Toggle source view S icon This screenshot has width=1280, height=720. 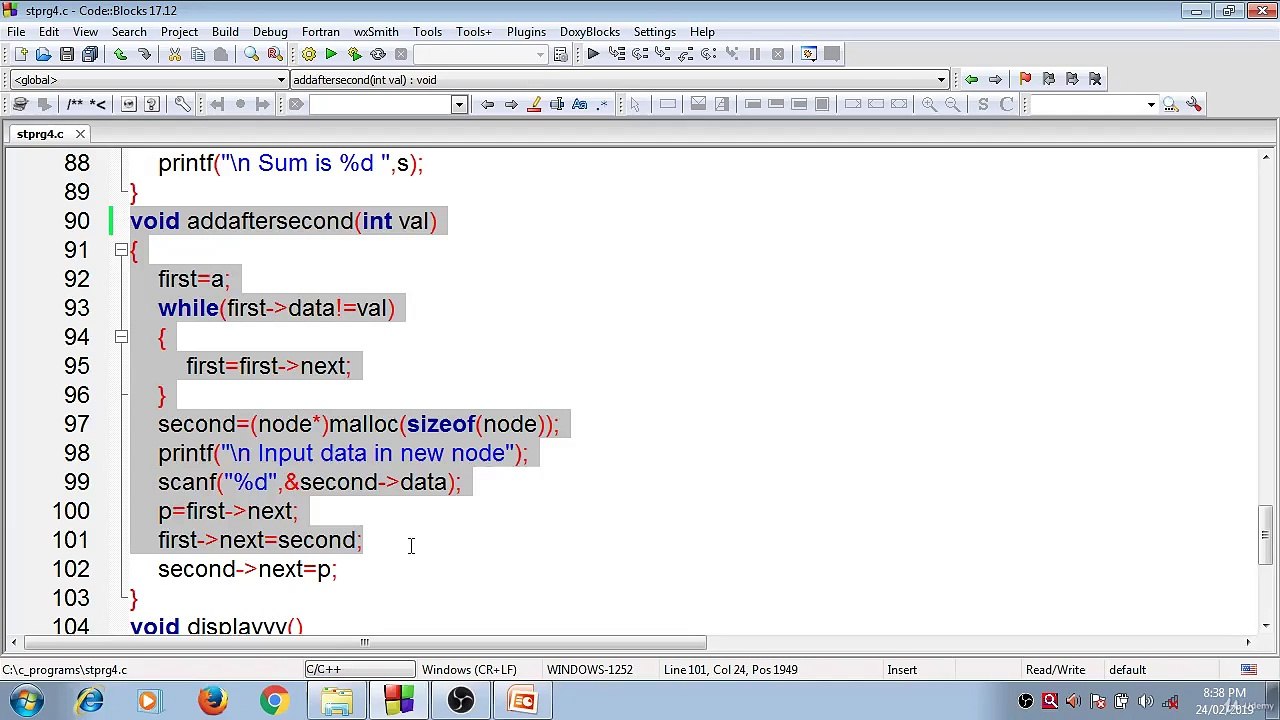pos(983,104)
